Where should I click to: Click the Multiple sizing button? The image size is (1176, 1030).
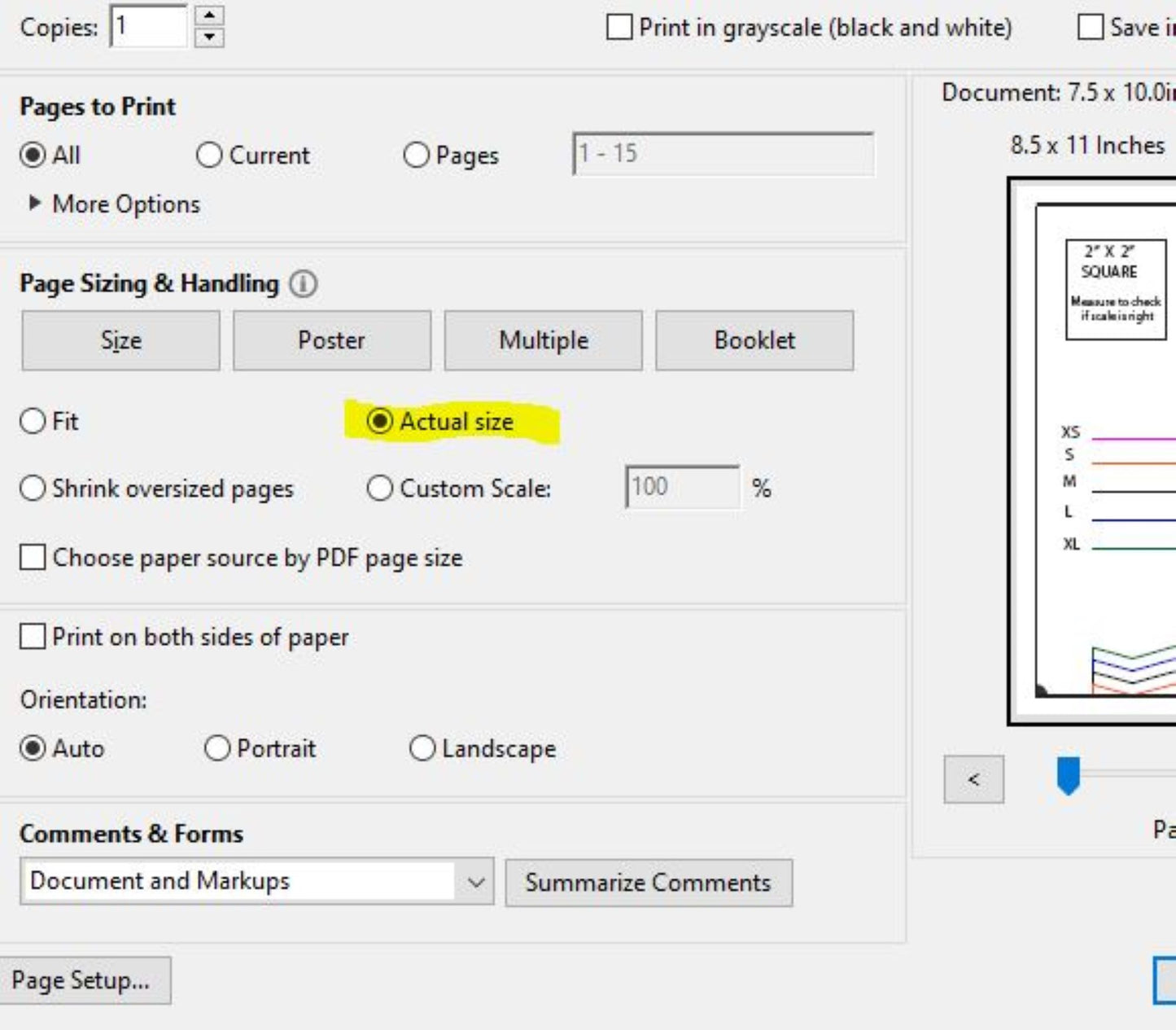[543, 340]
